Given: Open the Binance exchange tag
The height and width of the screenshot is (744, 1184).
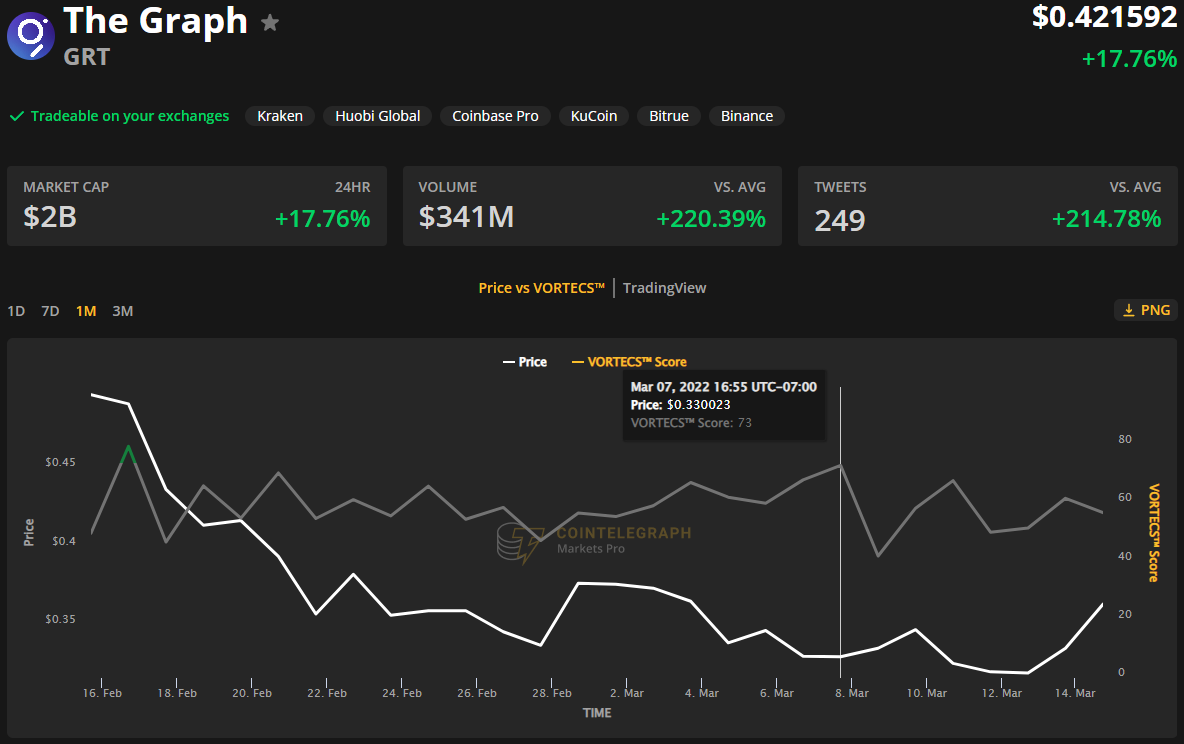Looking at the screenshot, I should tap(747, 116).
